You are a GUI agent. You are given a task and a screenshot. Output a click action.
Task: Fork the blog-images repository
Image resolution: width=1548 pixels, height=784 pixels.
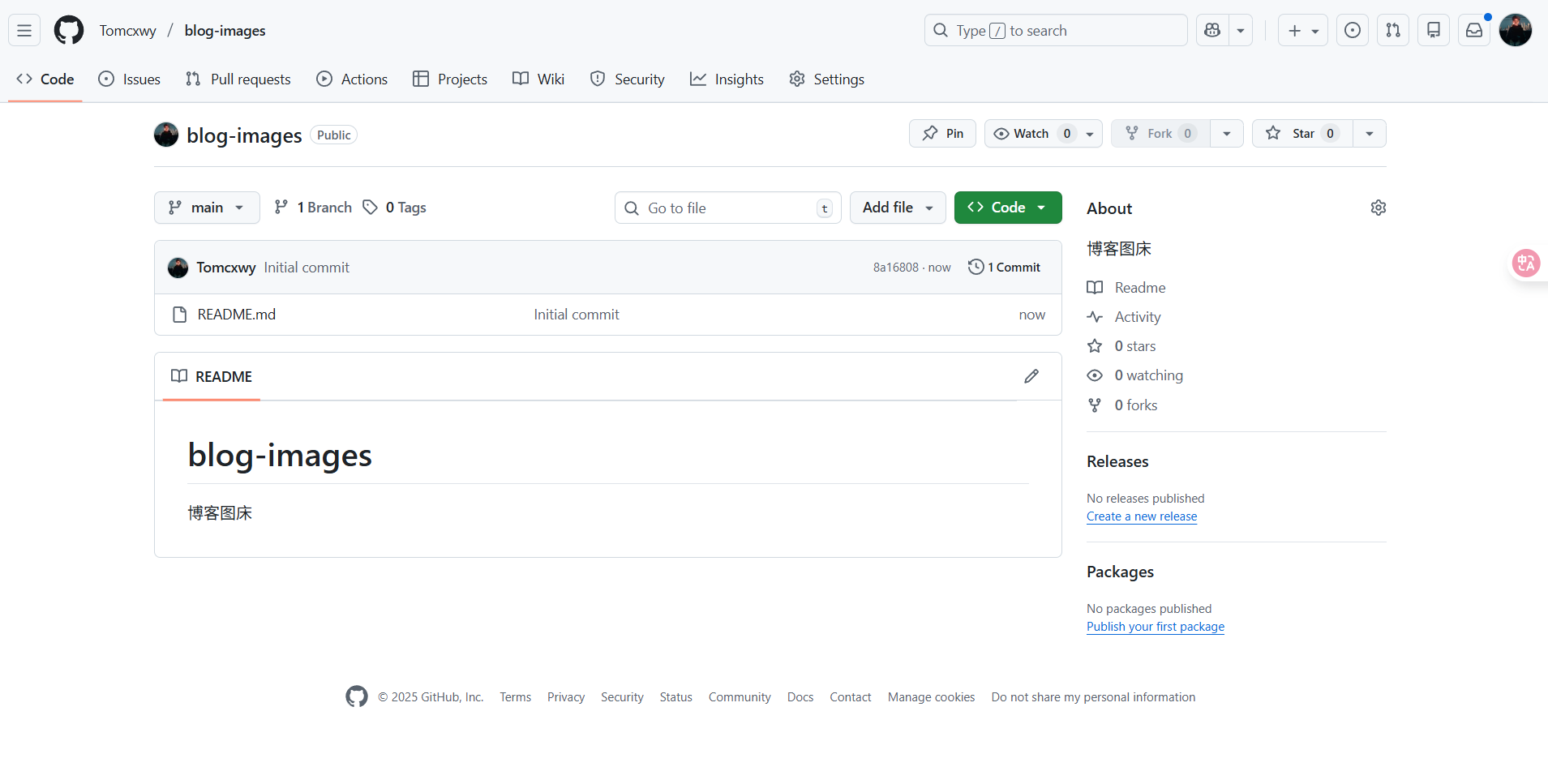1160,134
